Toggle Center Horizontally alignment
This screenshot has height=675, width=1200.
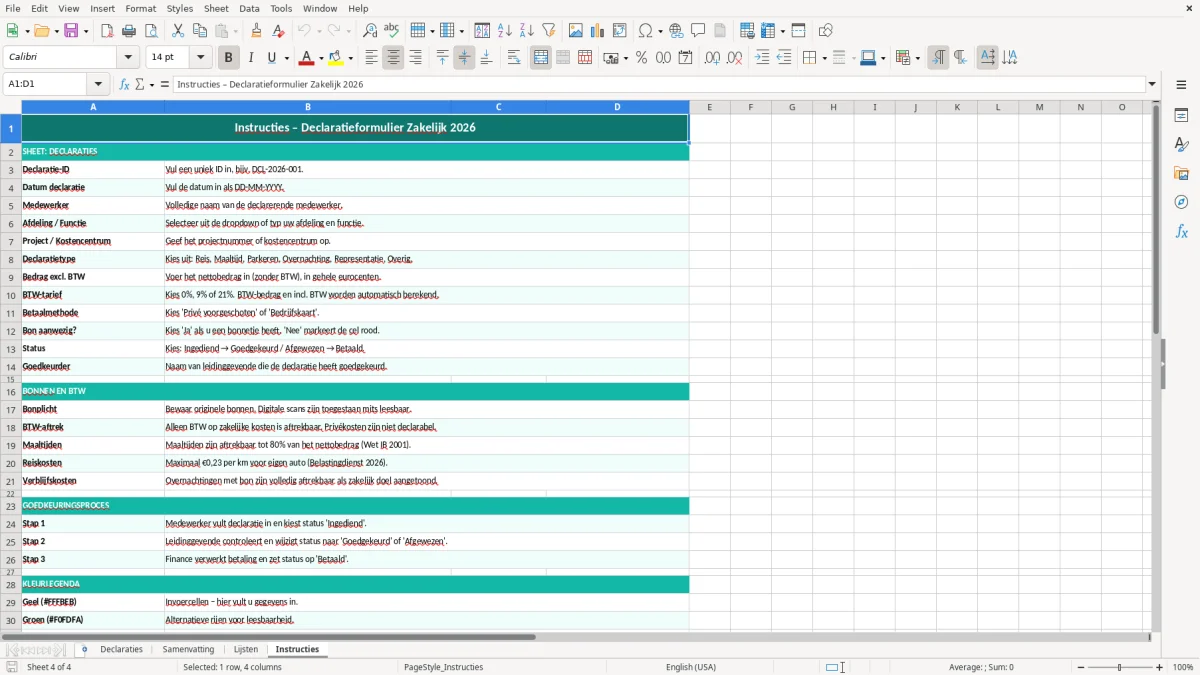pos(393,58)
